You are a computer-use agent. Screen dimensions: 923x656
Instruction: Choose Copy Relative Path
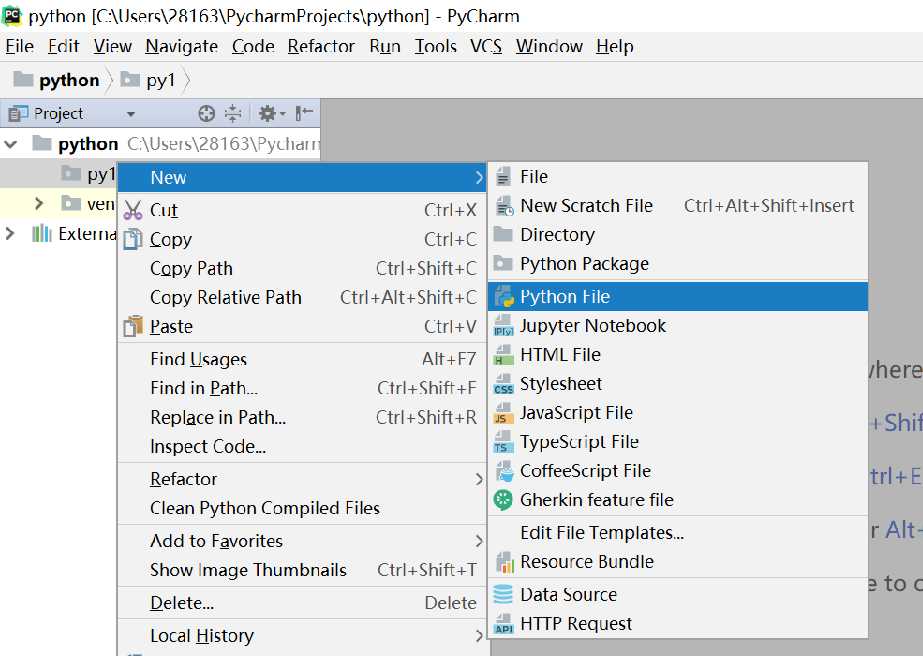tap(301, 297)
